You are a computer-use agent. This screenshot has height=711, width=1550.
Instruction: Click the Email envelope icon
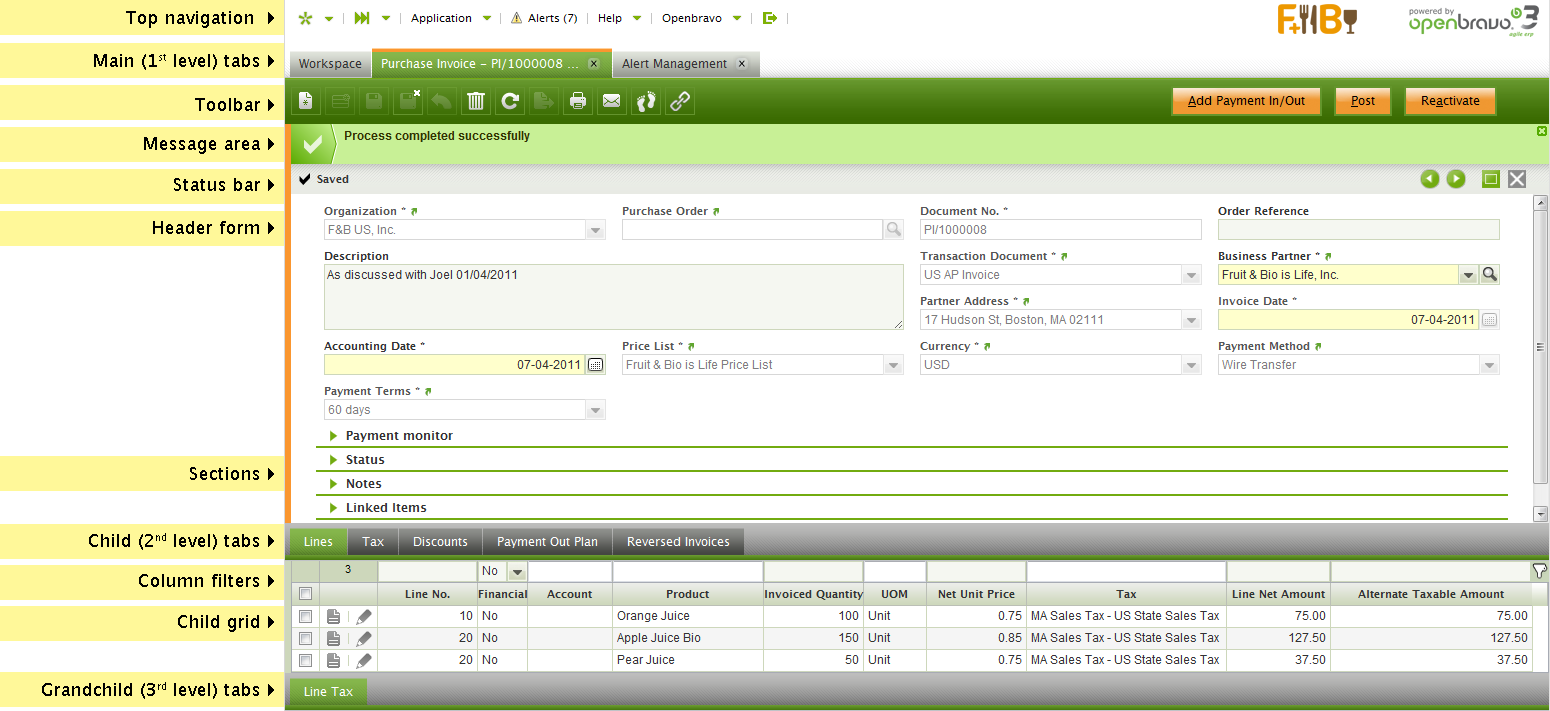pyautogui.click(x=612, y=101)
